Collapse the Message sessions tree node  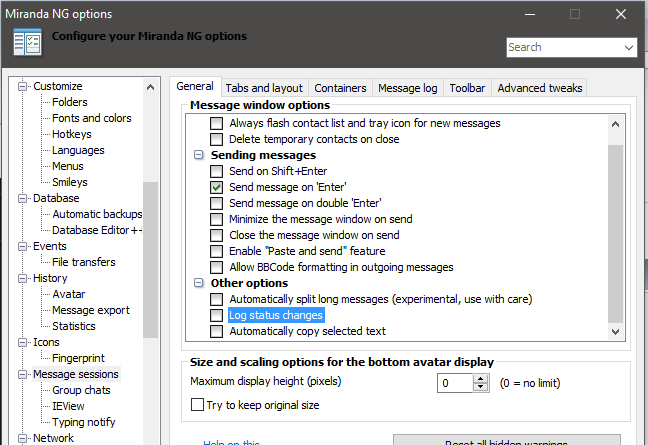tap(22, 374)
